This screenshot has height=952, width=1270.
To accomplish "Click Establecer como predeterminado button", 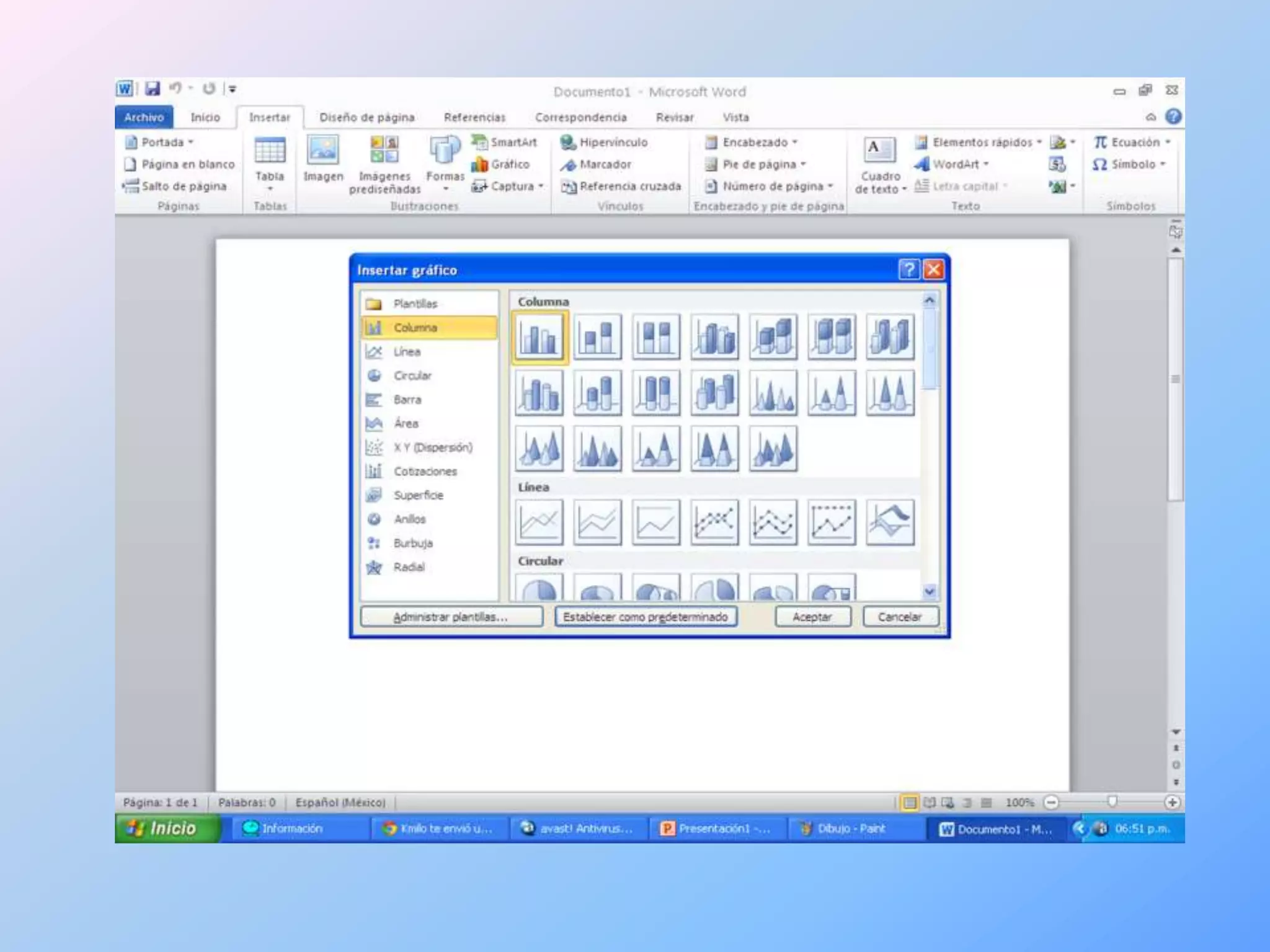I will click(645, 617).
